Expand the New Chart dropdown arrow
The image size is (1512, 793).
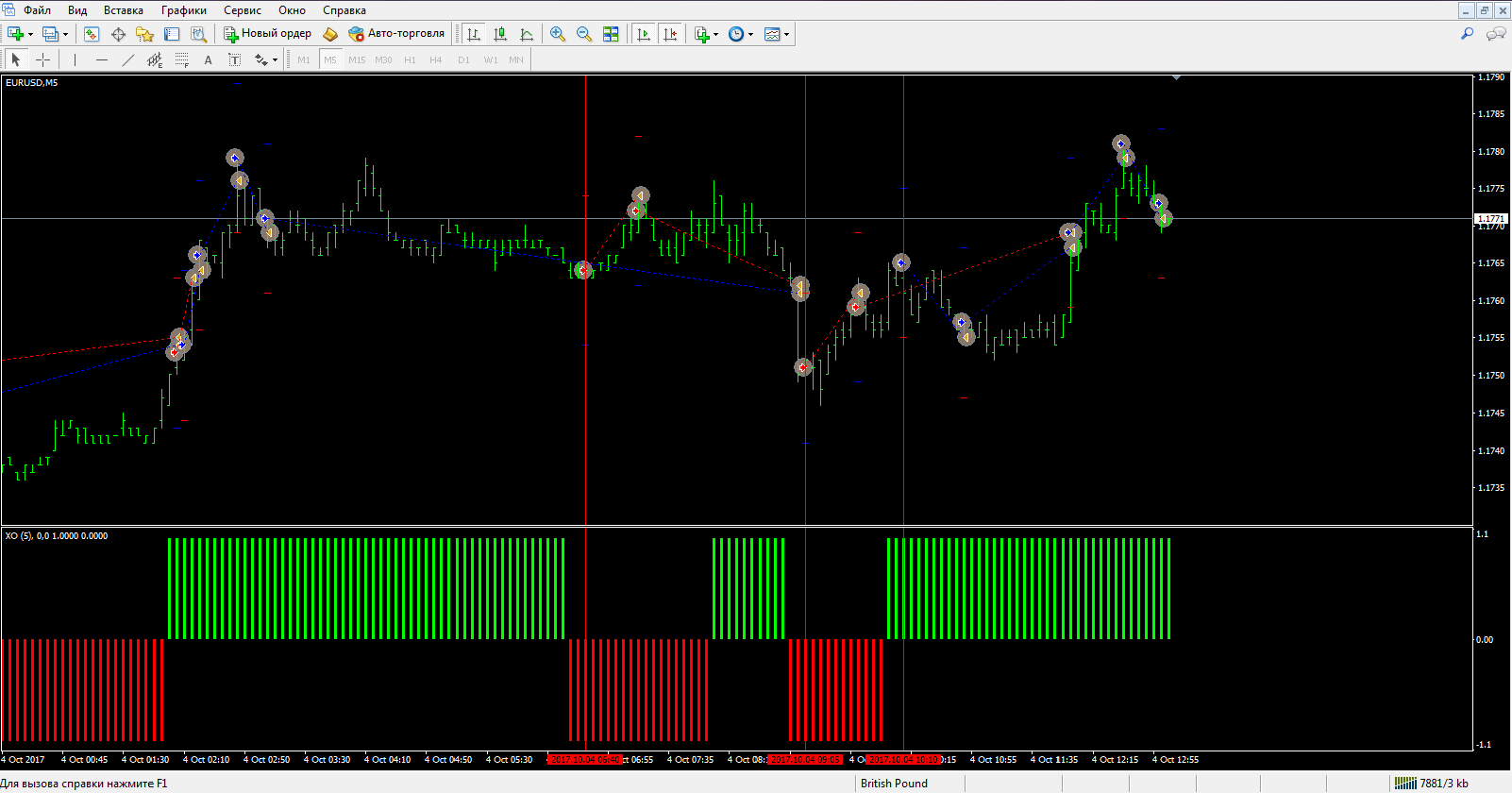tap(31, 34)
